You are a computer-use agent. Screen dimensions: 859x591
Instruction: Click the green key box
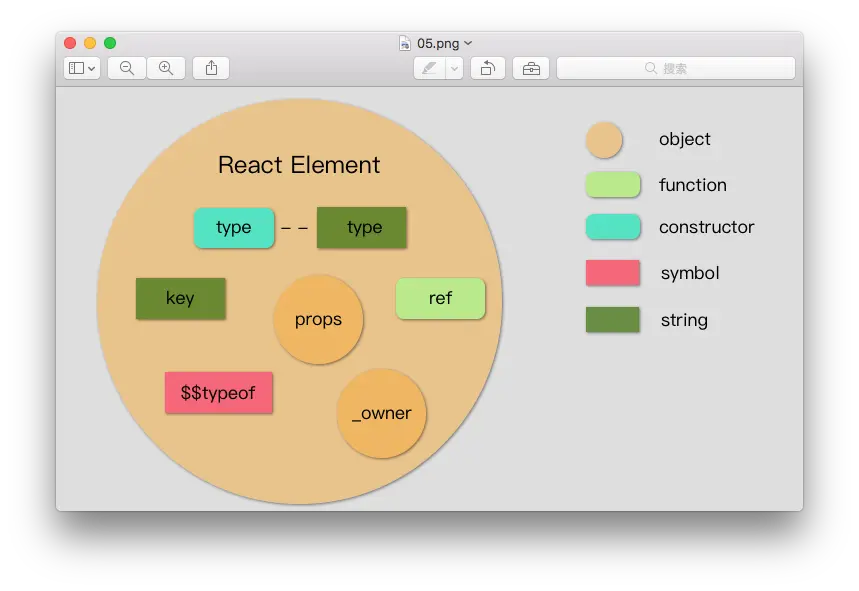coord(181,299)
